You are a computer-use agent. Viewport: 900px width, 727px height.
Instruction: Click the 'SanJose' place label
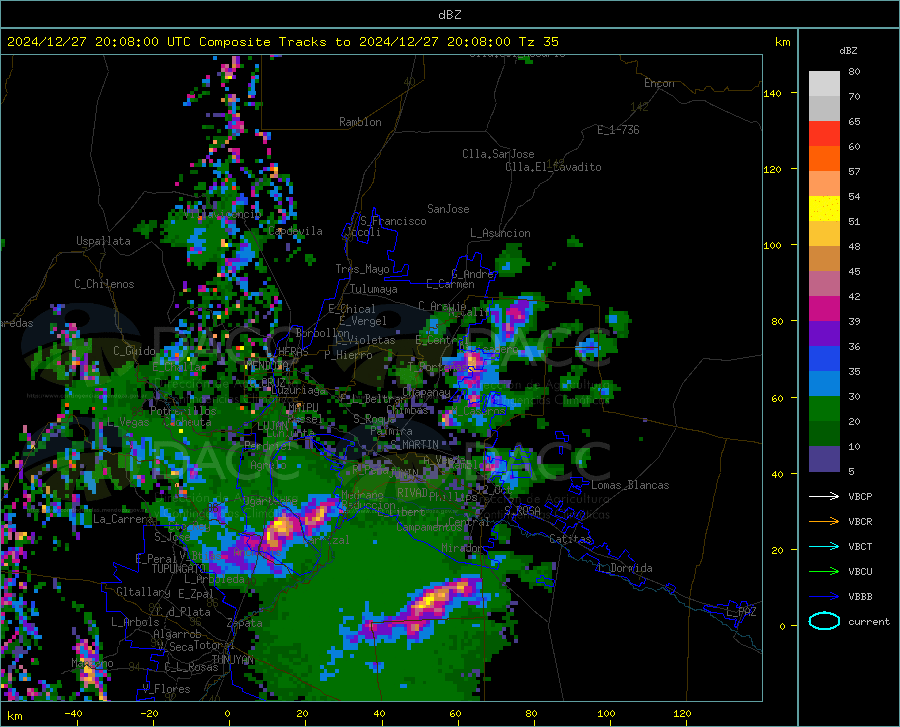[x=448, y=209]
